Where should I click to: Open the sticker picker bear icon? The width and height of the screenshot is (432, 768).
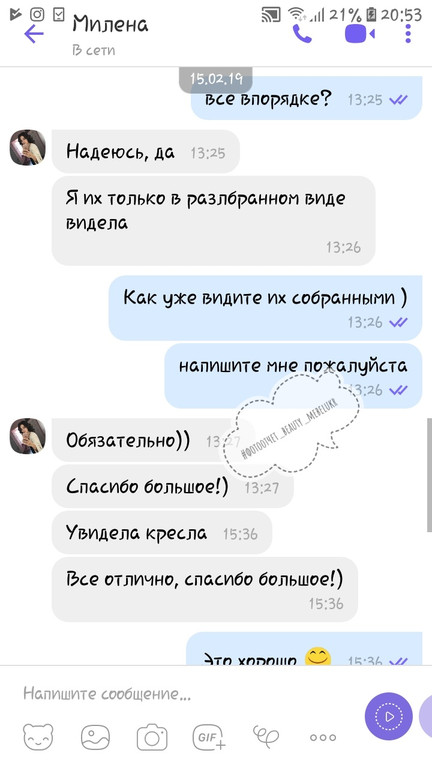pyautogui.click(x=38, y=737)
